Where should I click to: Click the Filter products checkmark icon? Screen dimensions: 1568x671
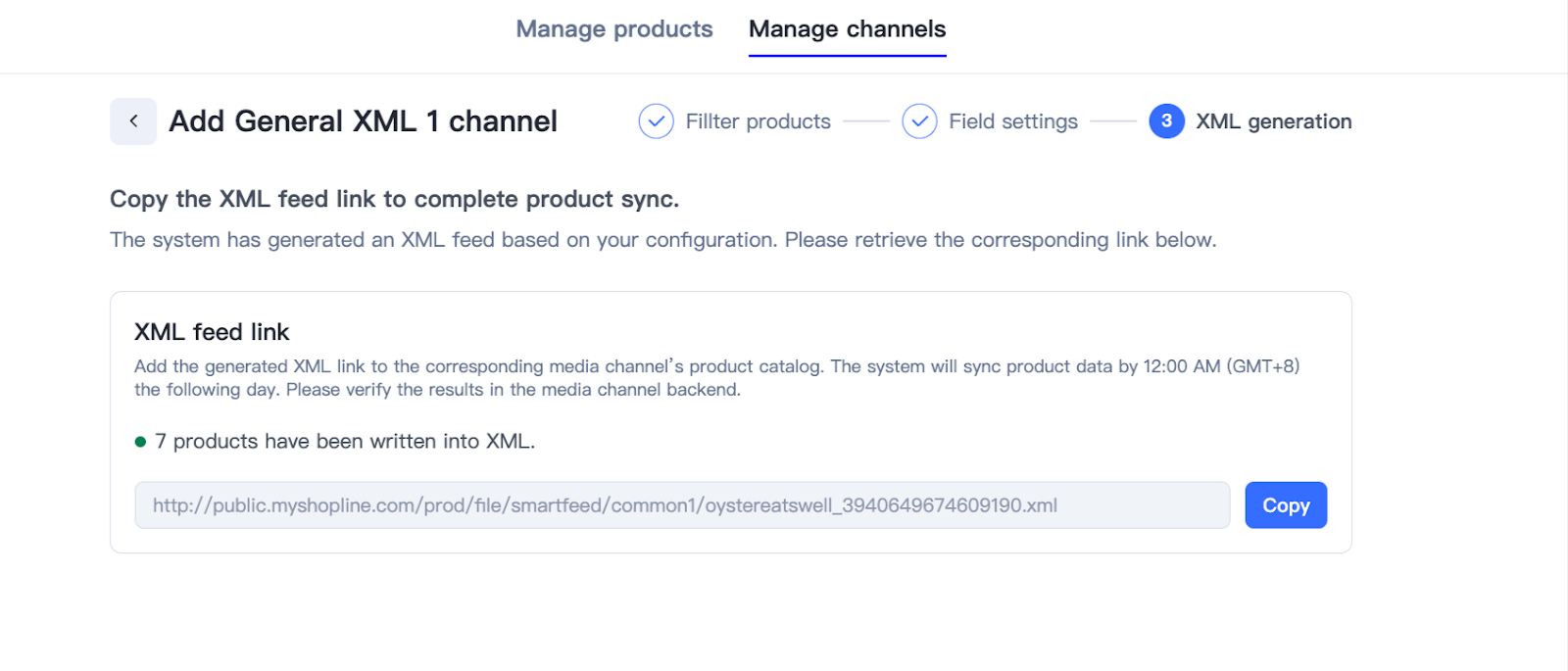pyautogui.click(x=656, y=121)
